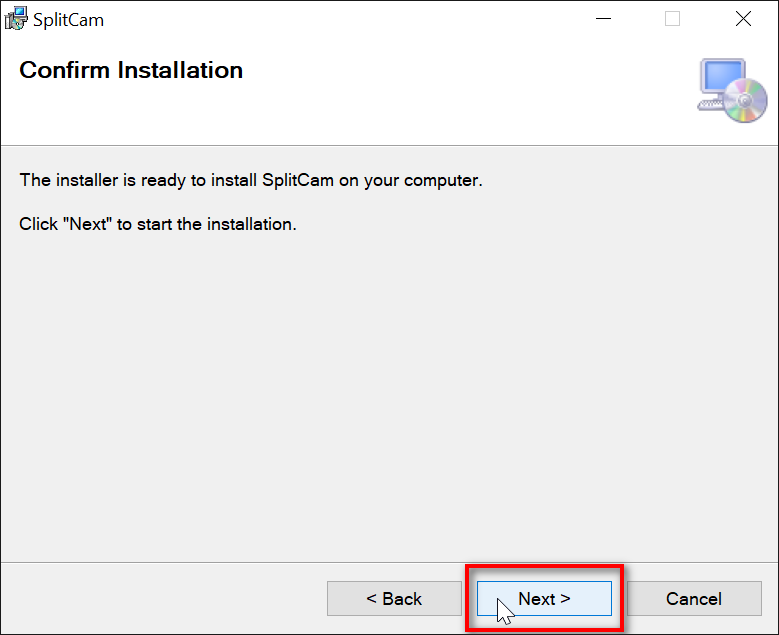Go to previous step with < Back
Viewport: 779px width, 635px height.
(x=394, y=599)
